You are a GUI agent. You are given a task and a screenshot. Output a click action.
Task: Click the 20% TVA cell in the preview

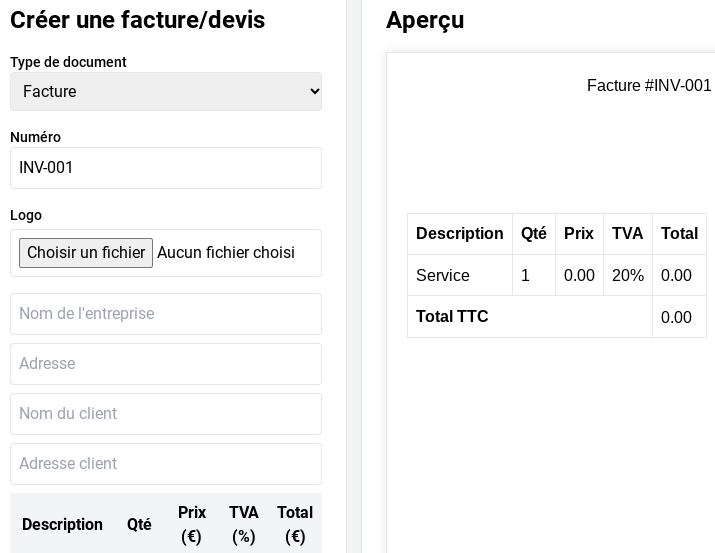(x=628, y=275)
